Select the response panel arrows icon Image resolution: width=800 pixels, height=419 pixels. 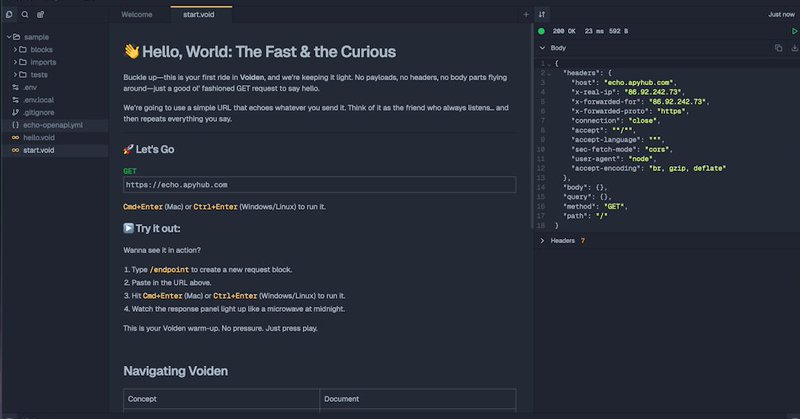click(542, 14)
